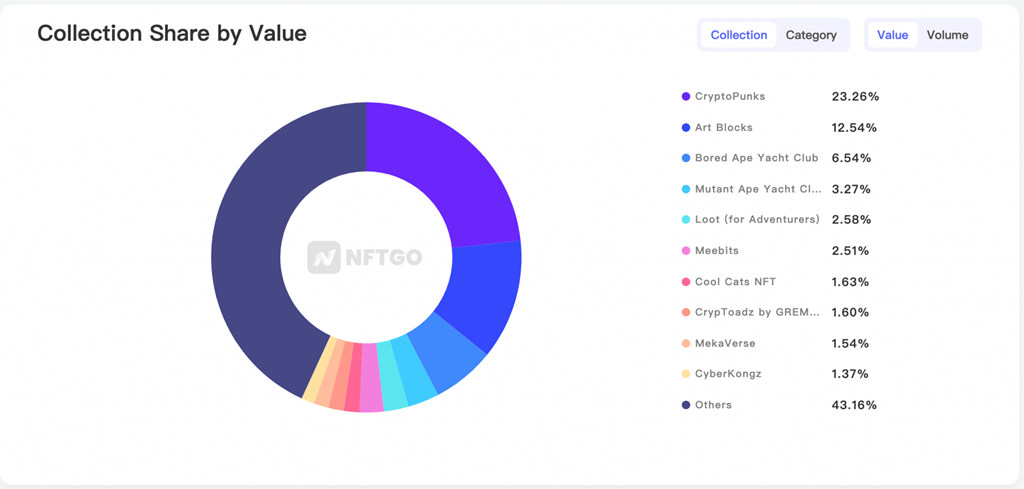1024x489 pixels.
Task: Switch to the Category tab
Action: (x=811, y=35)
